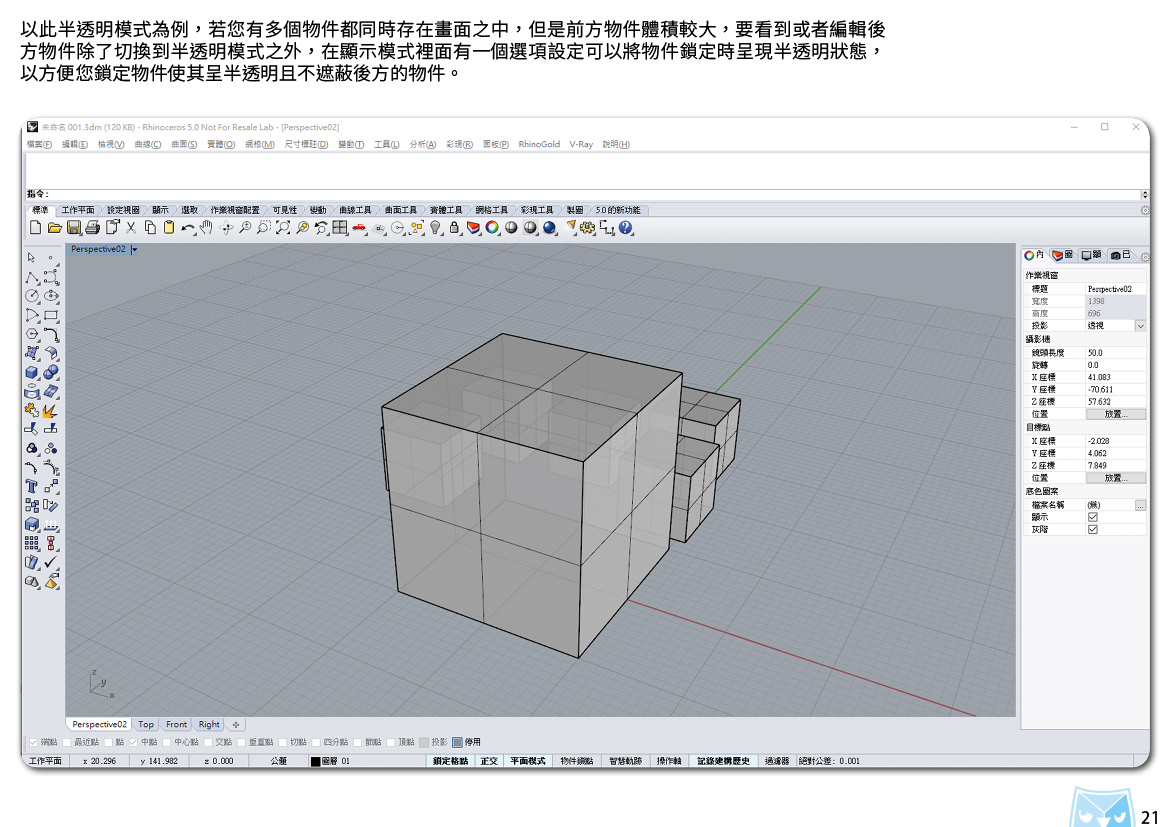Switch to the 顯示 toolbar tab
This screenshot has height=827, width=1170.
coord(160,210)
